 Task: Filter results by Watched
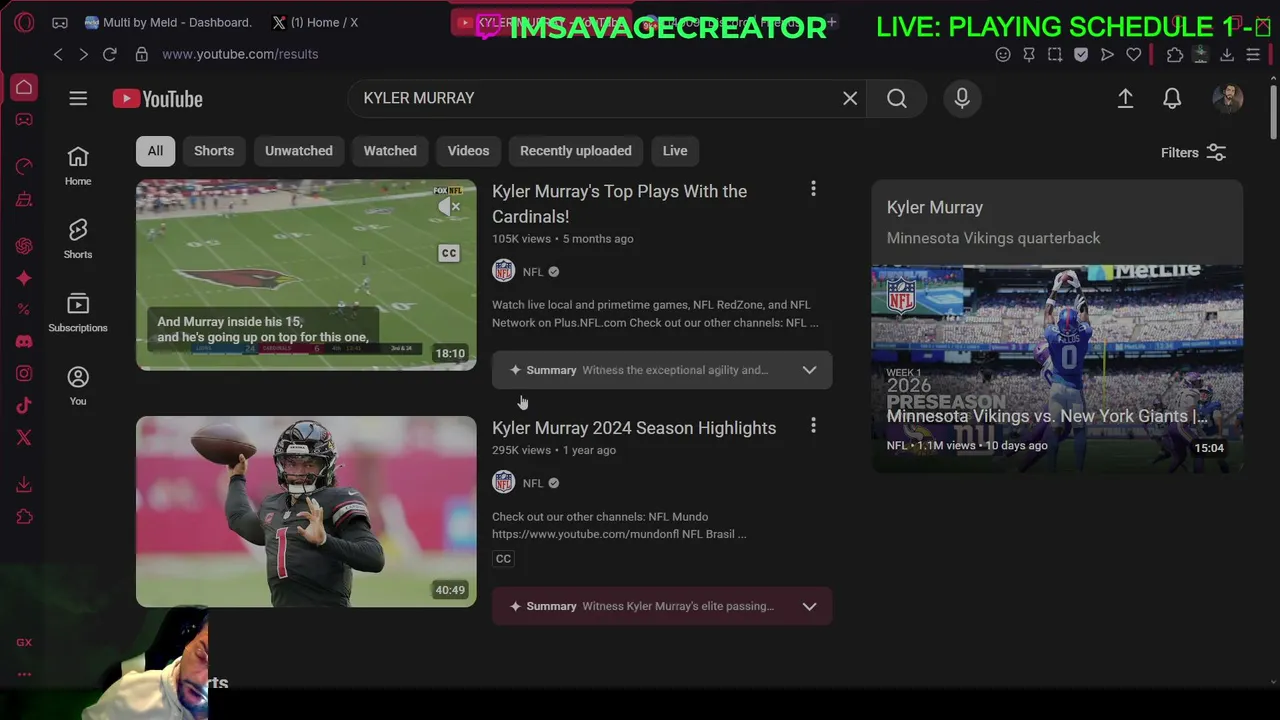pos(390,151)
